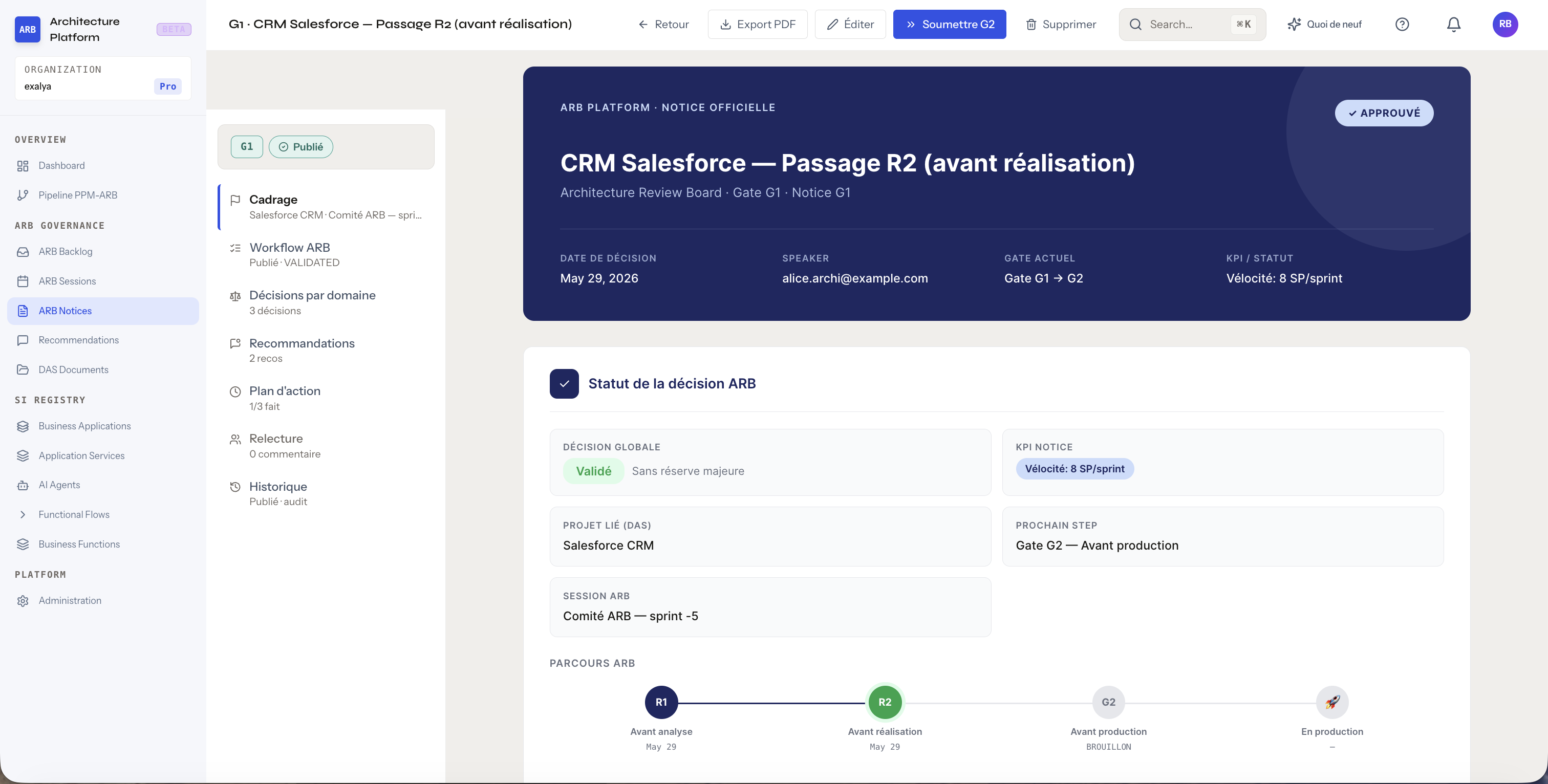
Task: Click the Pipeline PPM-ARB branch icon
Action: click(x=23, y=195)
